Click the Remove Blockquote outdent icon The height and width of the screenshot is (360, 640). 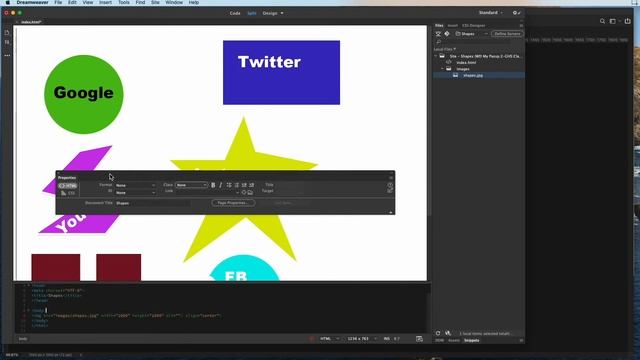tap(244, 185)
